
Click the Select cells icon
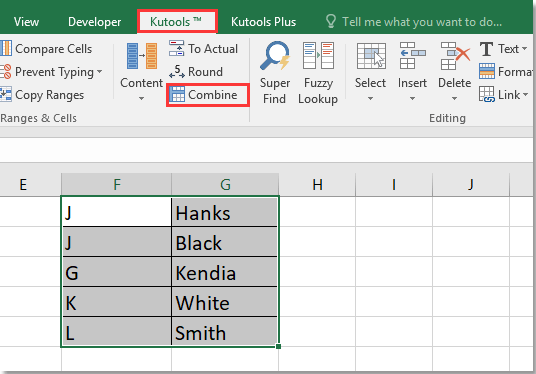coord(371,56)
